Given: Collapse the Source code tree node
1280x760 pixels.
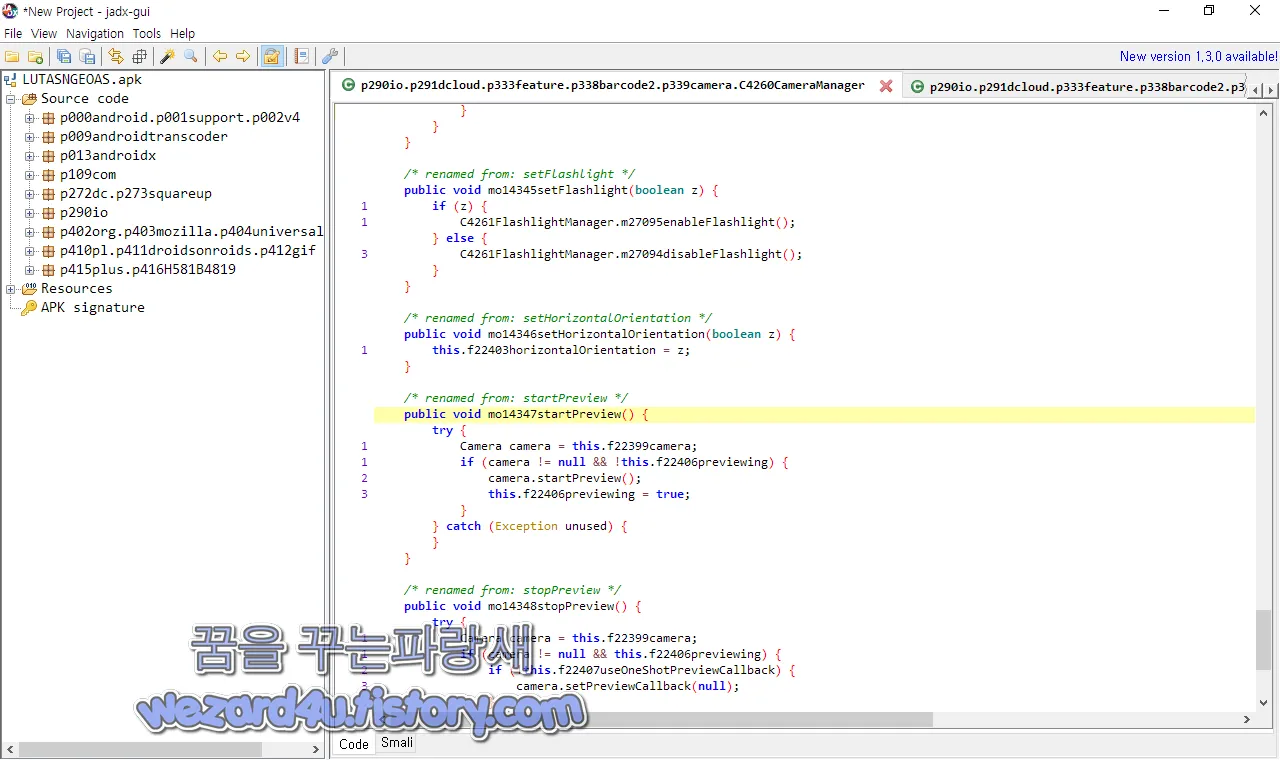Looking at the screenshot, I should click(11, 99).
